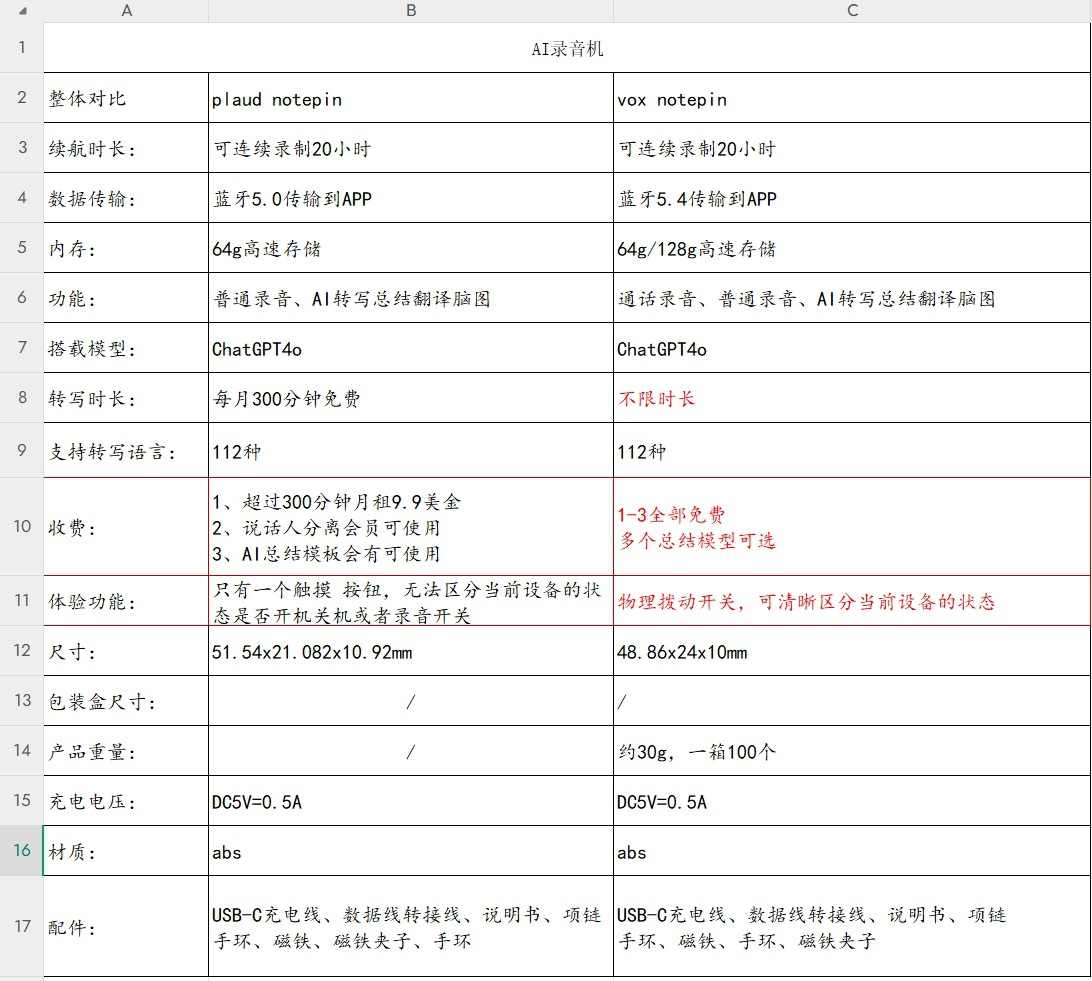
Task: Select cell vox notepin
Action: click(x=852, y=97)
